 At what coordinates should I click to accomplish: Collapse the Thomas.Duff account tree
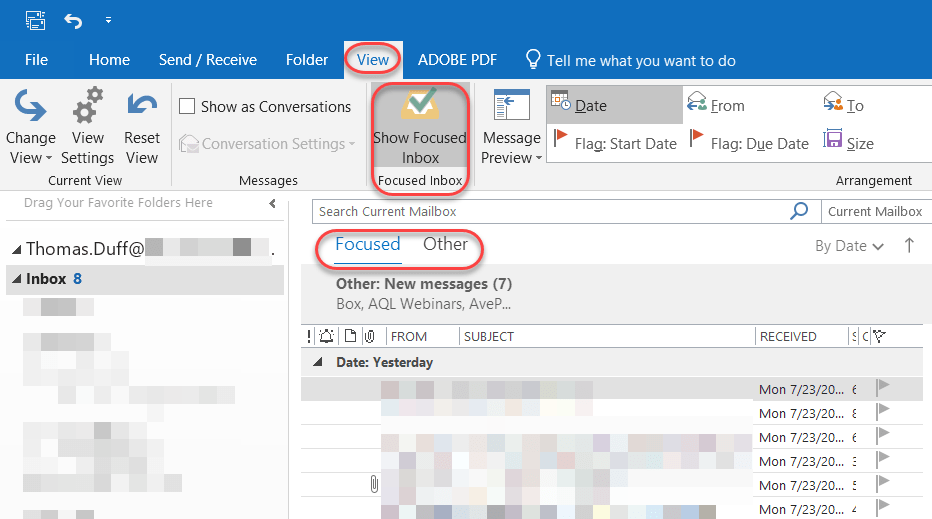coord(17,249)
